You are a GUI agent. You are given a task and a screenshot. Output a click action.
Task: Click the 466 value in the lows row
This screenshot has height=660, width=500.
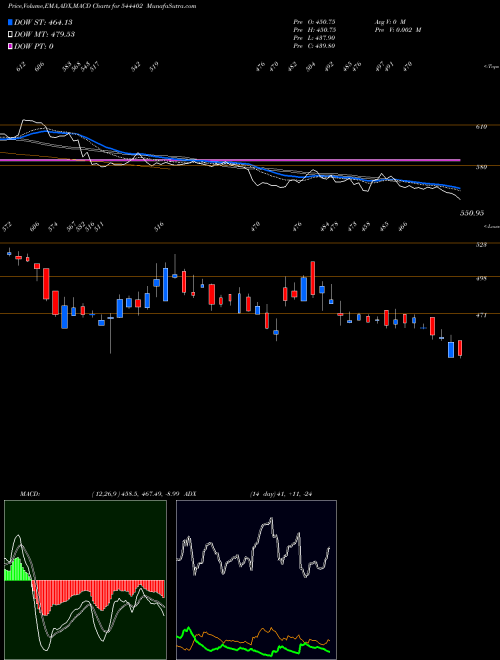[403, 227]
